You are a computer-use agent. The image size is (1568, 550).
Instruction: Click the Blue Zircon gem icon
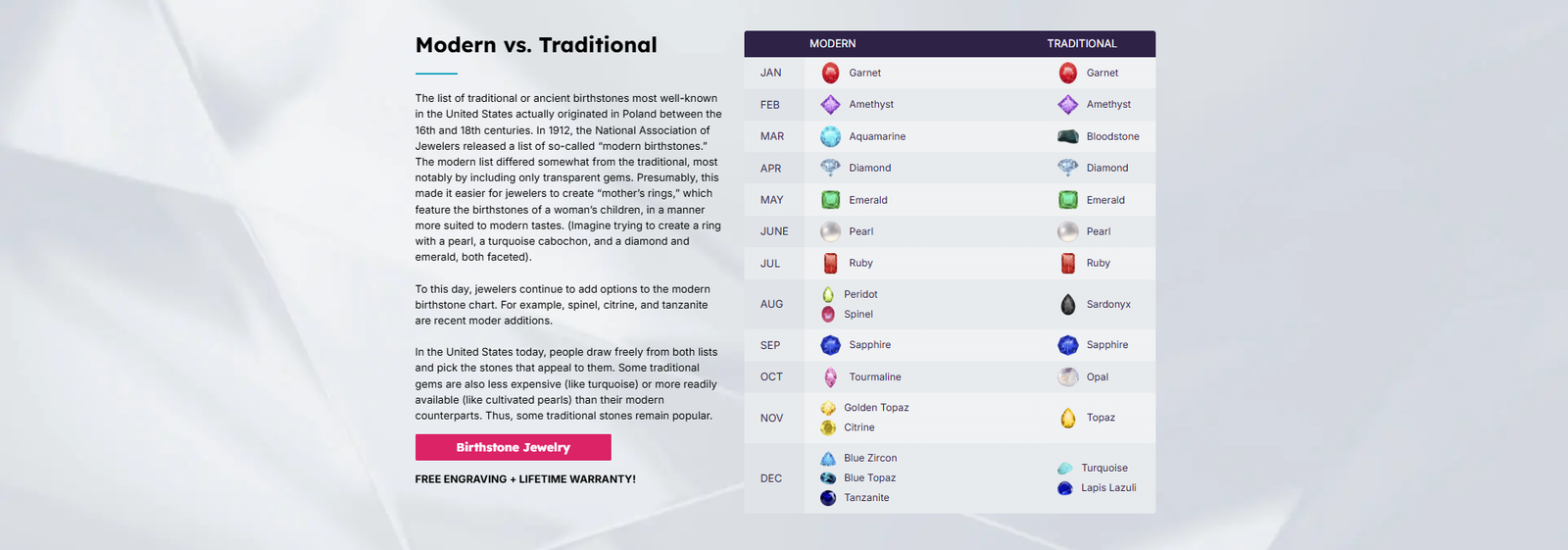pyautogui.click(x=828, y=458)
